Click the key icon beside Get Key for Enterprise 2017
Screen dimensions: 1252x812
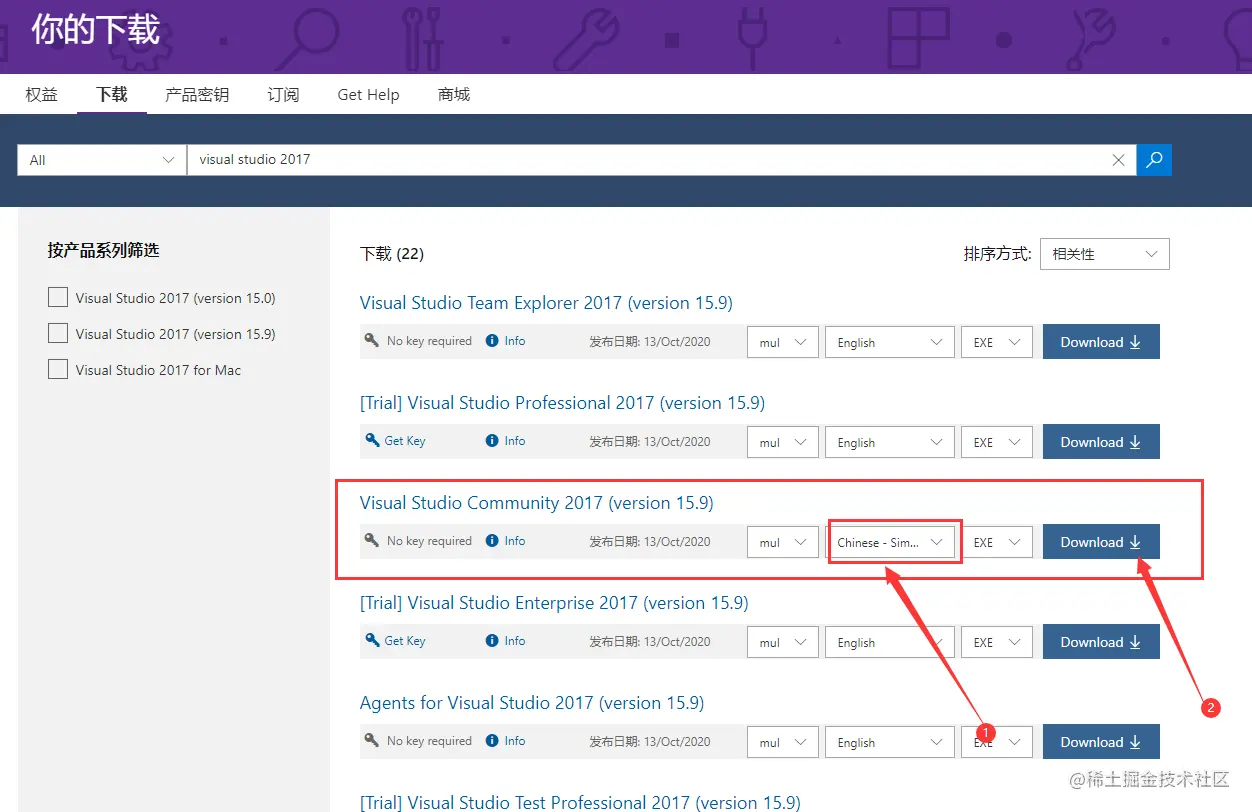click(372, 640)
